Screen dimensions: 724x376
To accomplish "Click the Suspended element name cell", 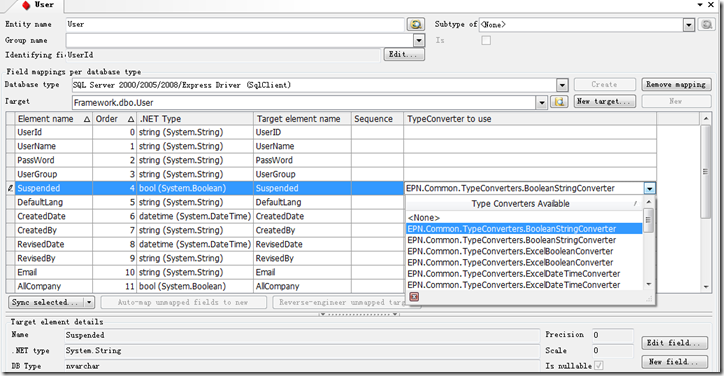I will (x=54, y=188).
